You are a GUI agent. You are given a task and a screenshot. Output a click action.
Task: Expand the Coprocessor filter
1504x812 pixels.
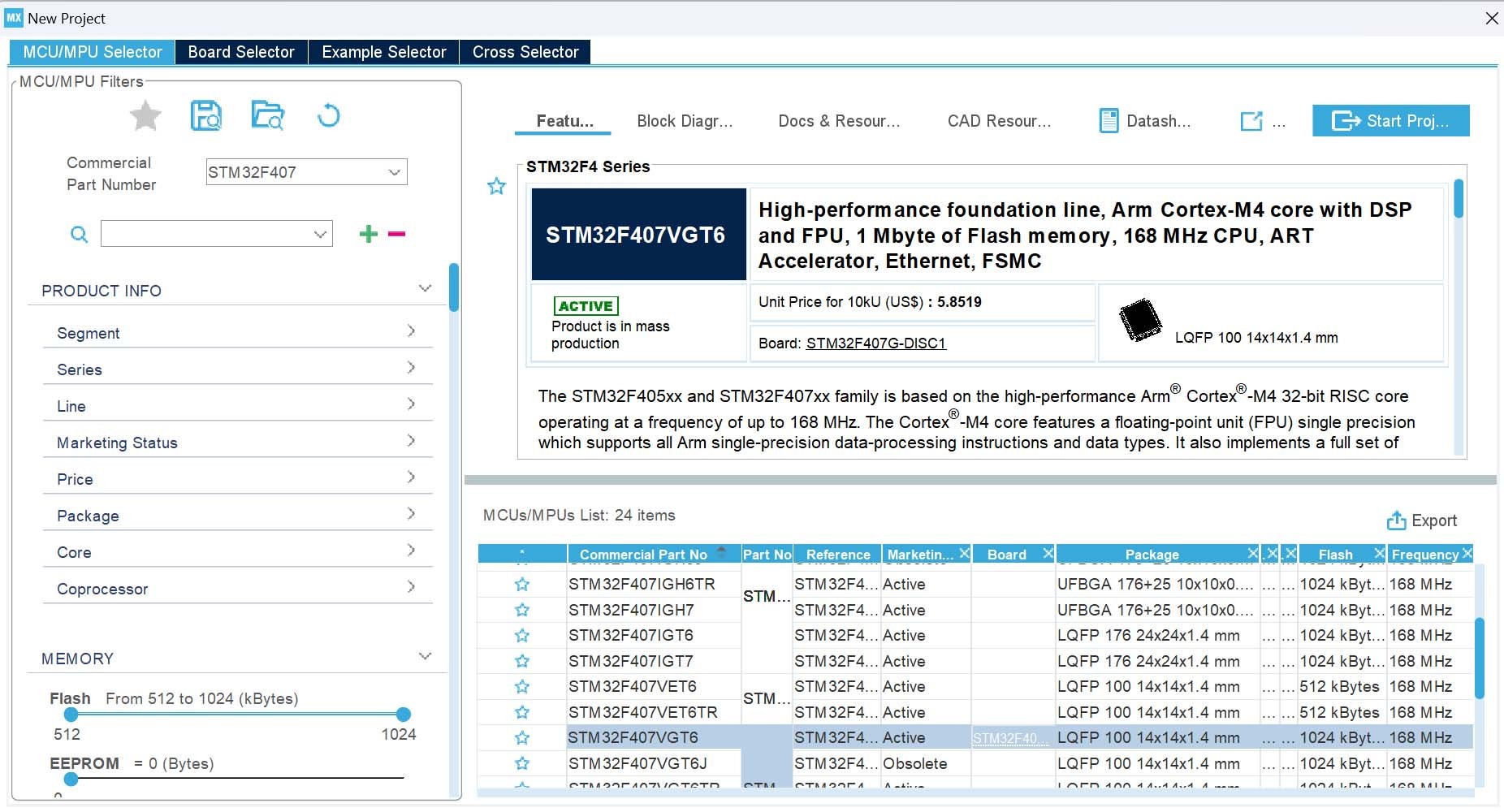click(x=237, y=589)
